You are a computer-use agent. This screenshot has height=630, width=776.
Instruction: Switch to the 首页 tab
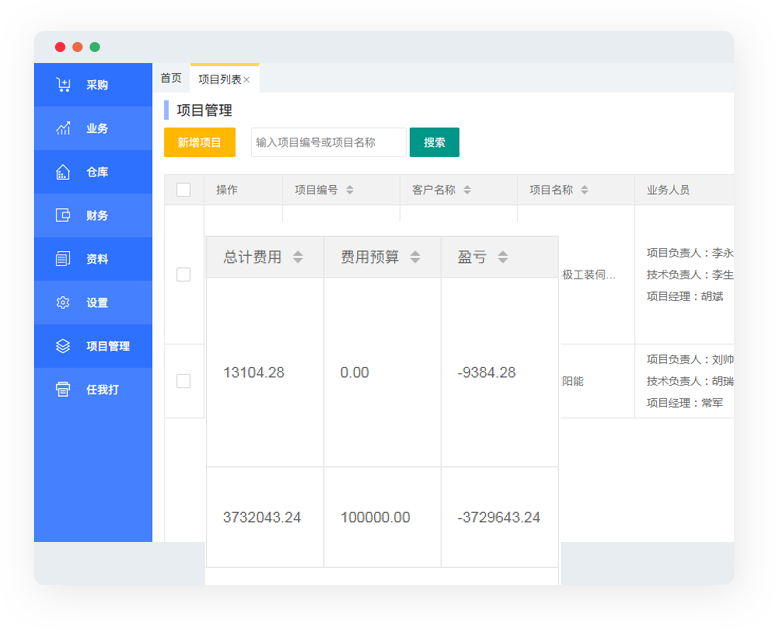click(171, 78)
